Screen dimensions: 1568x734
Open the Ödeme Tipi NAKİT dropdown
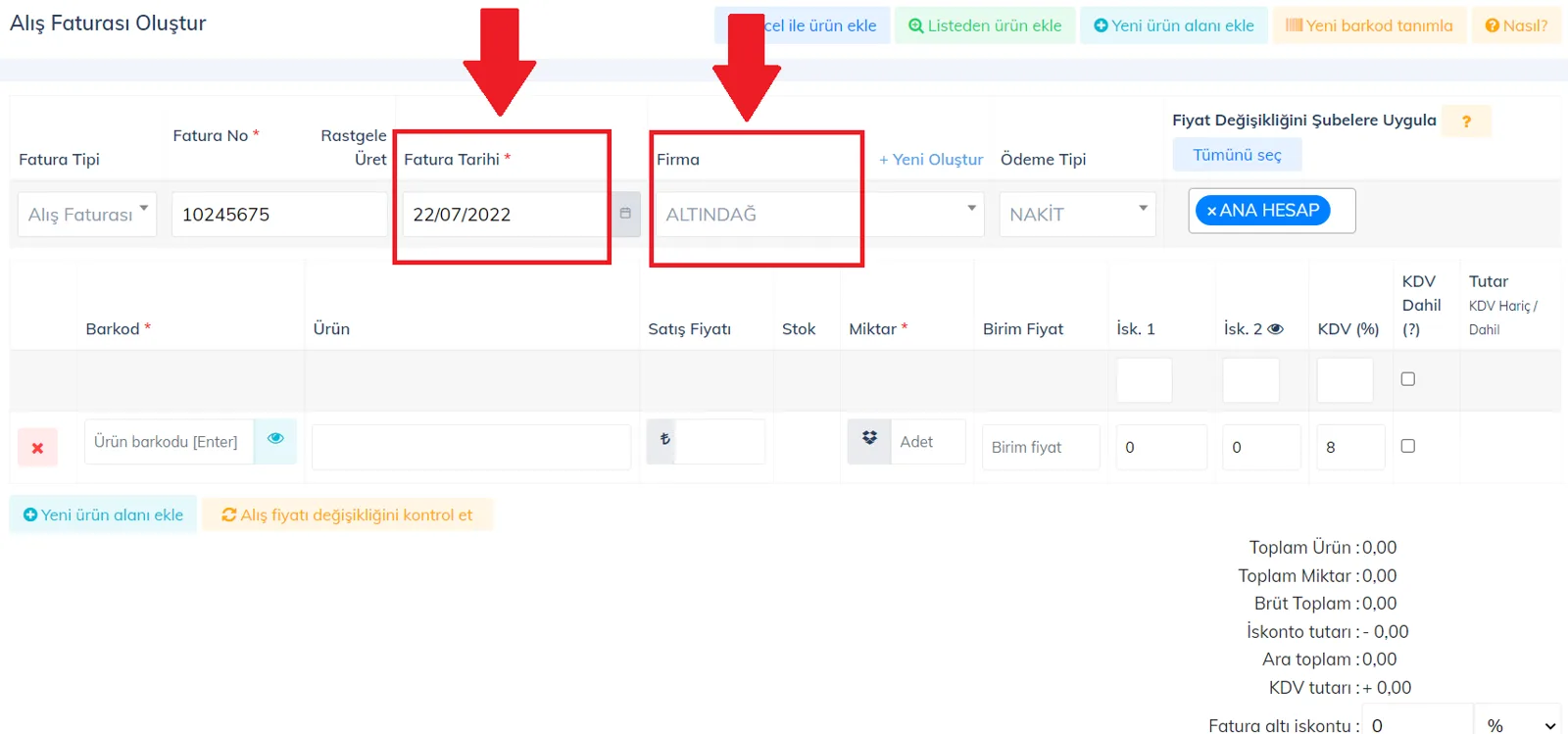(1077, 214)
